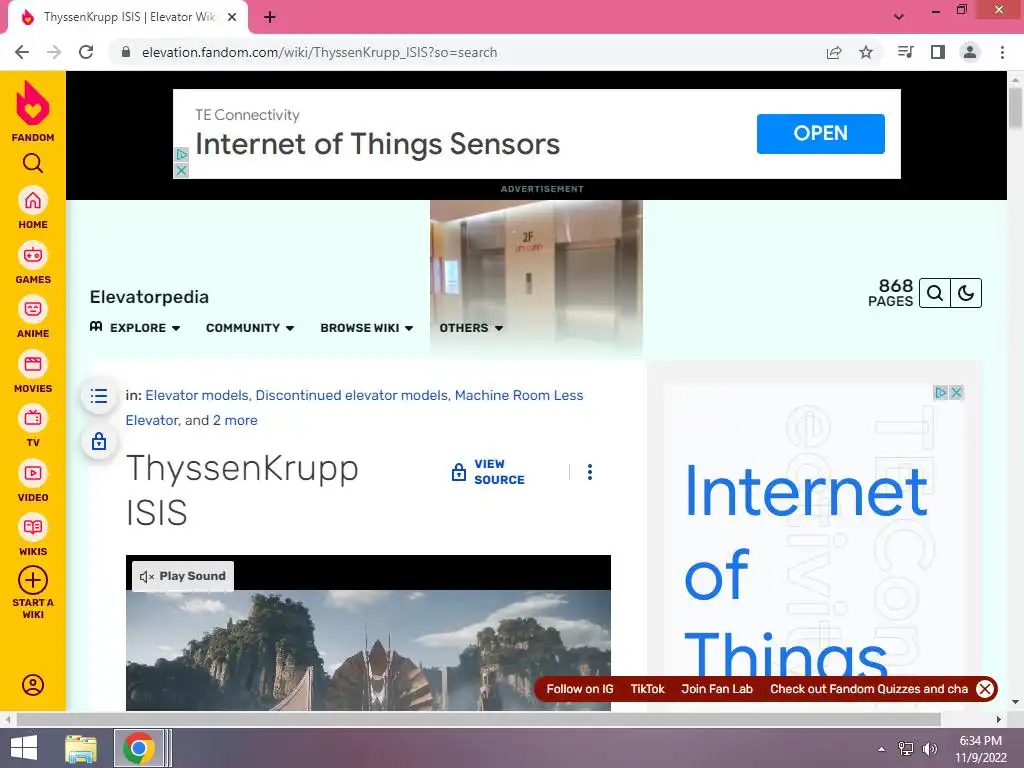Click the Start a Wiki plus icon
The width and height of the screenshot is (1024, 768).
(x=33, y=580)
